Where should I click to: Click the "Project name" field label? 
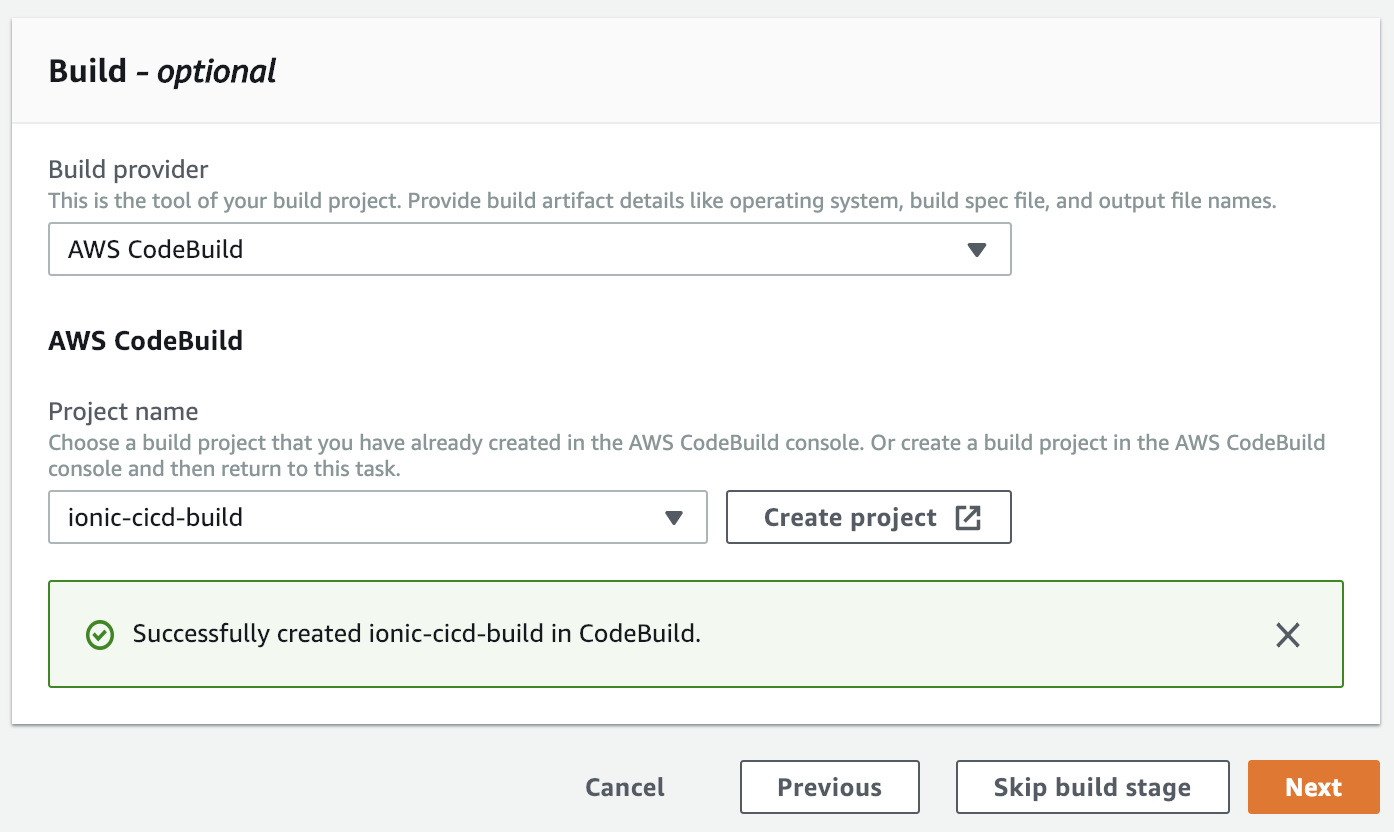coord(123,412)
